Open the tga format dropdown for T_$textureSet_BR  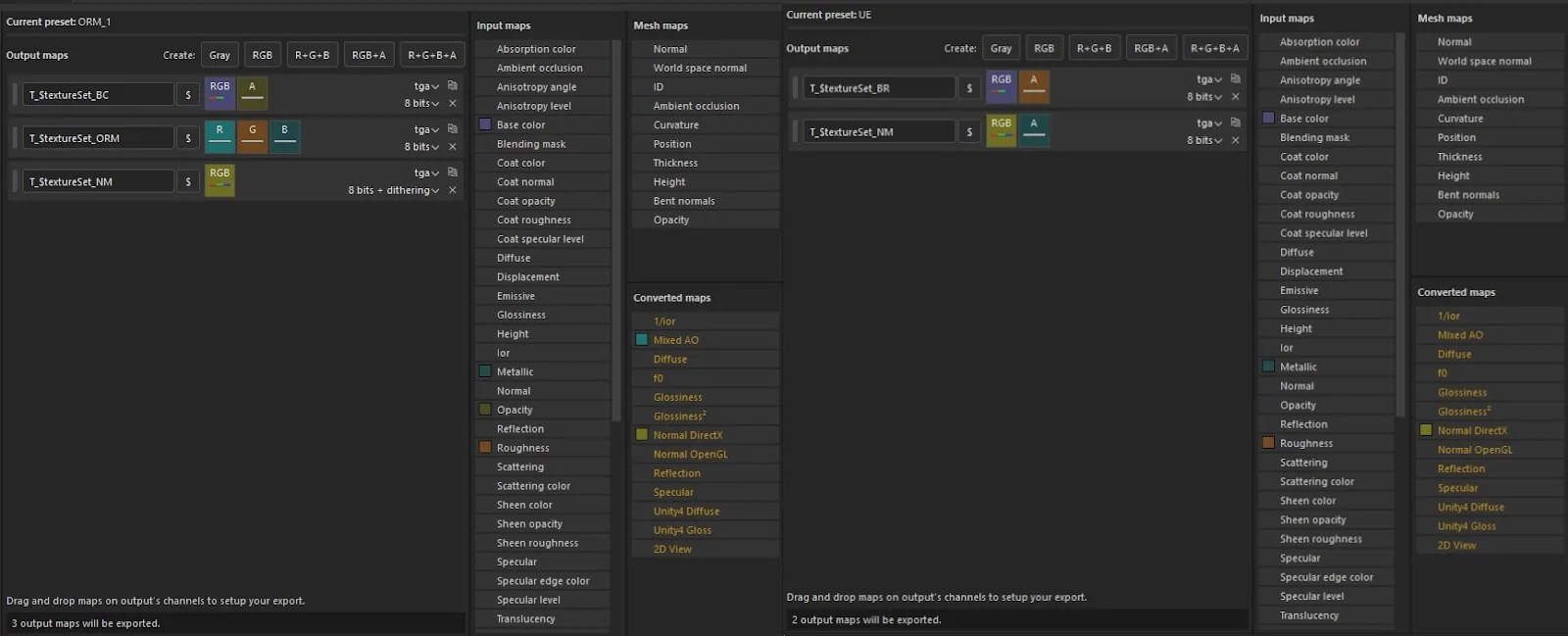1209,79
